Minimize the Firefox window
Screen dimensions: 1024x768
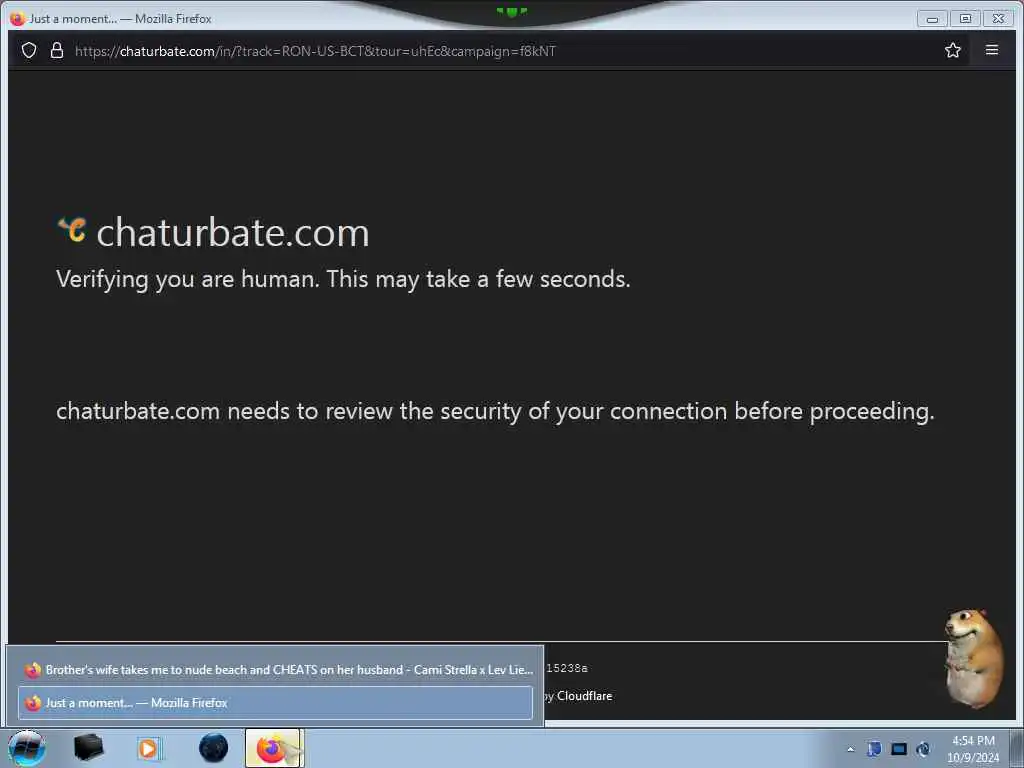tap(932, 19)
